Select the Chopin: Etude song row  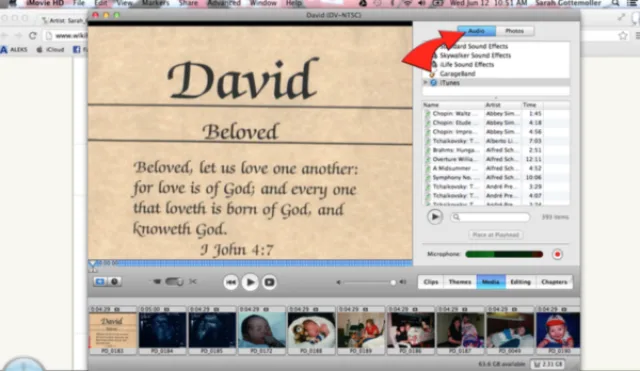tap(496, 122)
